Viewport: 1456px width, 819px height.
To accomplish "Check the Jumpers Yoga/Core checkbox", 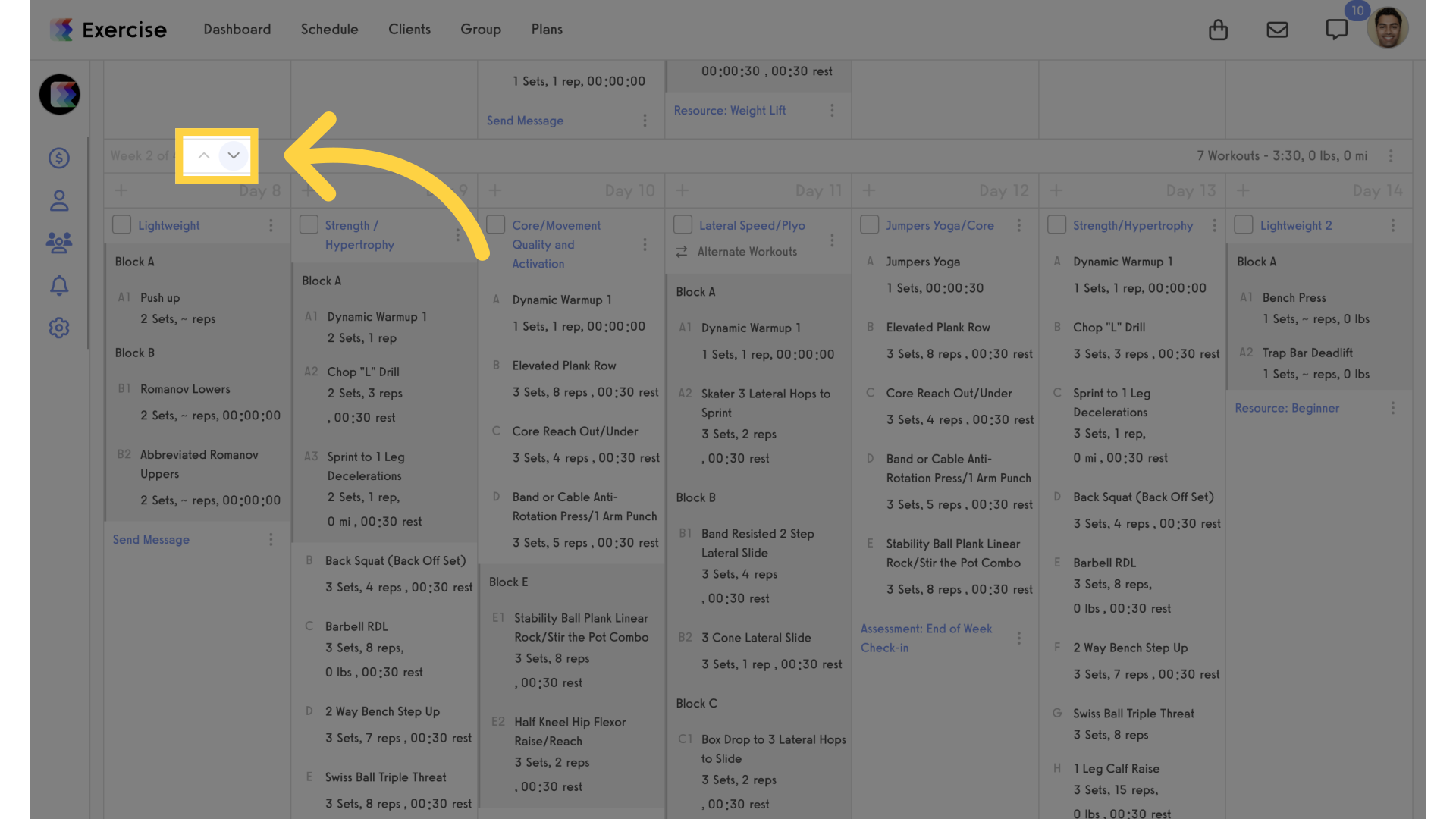I will [x=869, y=225].
